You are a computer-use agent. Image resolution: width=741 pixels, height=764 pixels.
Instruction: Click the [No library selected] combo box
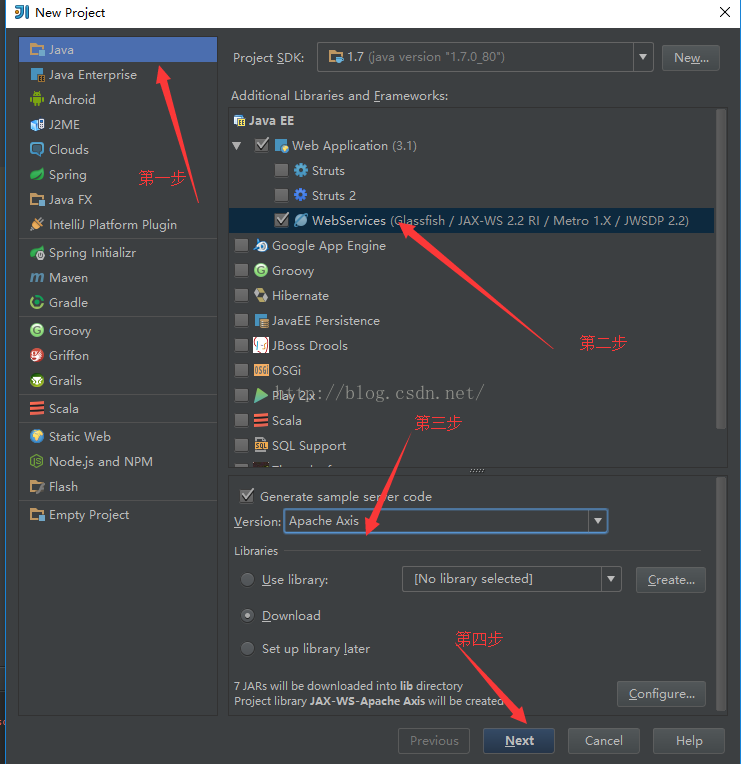point(512,579)
